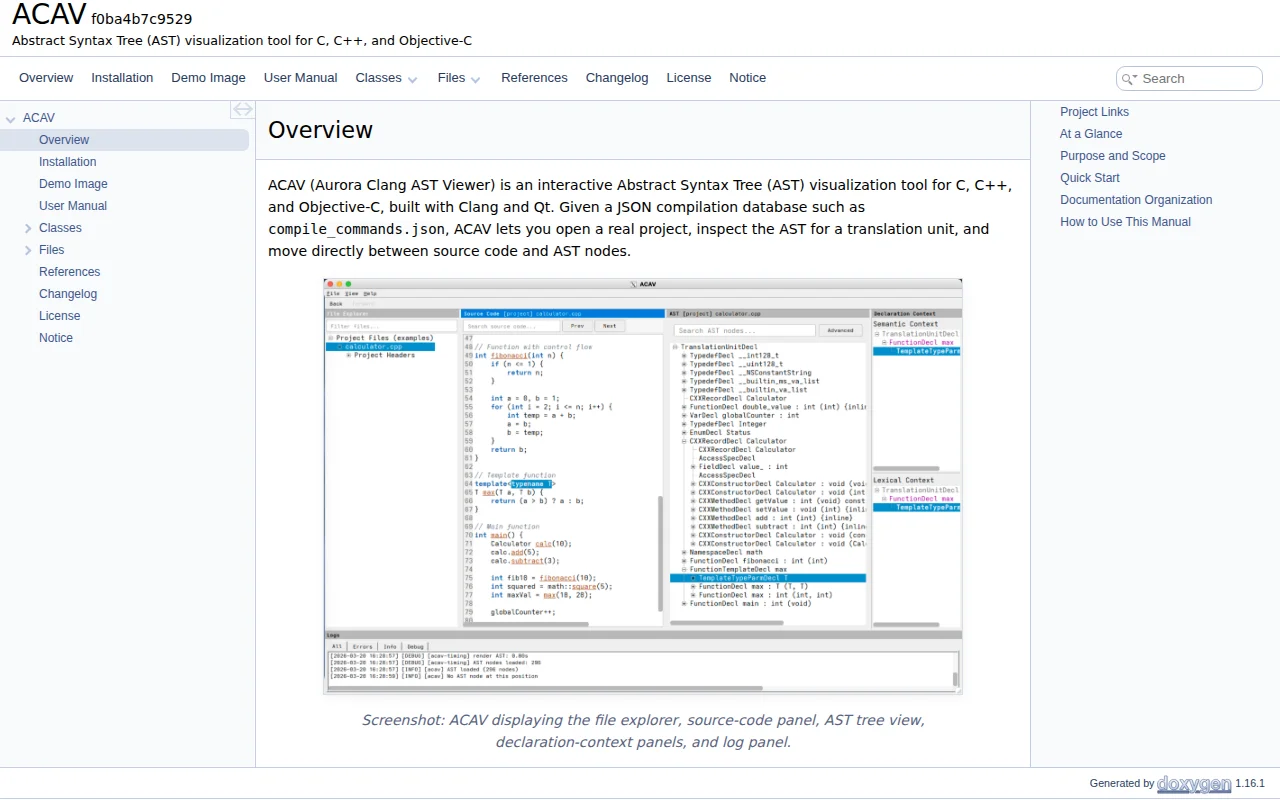Expand the ACAV root tree node

coord(11,119)
